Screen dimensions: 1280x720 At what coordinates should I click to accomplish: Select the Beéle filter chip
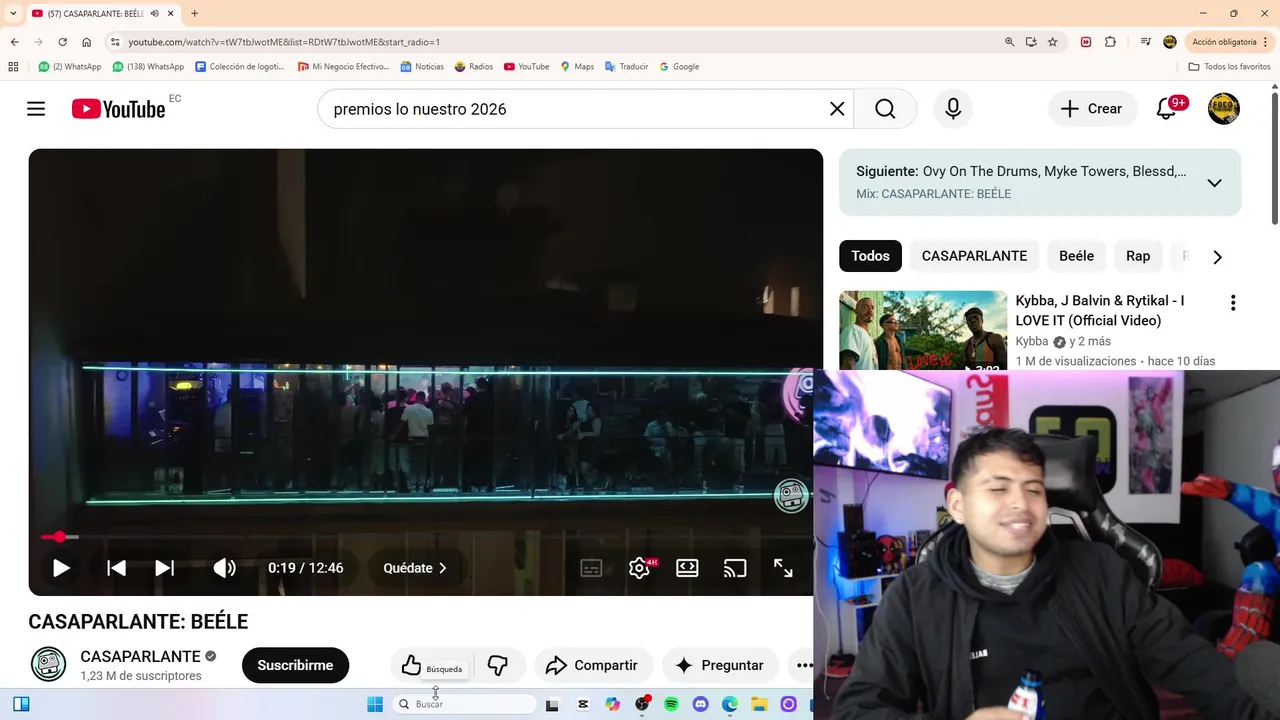point(1076,256)
